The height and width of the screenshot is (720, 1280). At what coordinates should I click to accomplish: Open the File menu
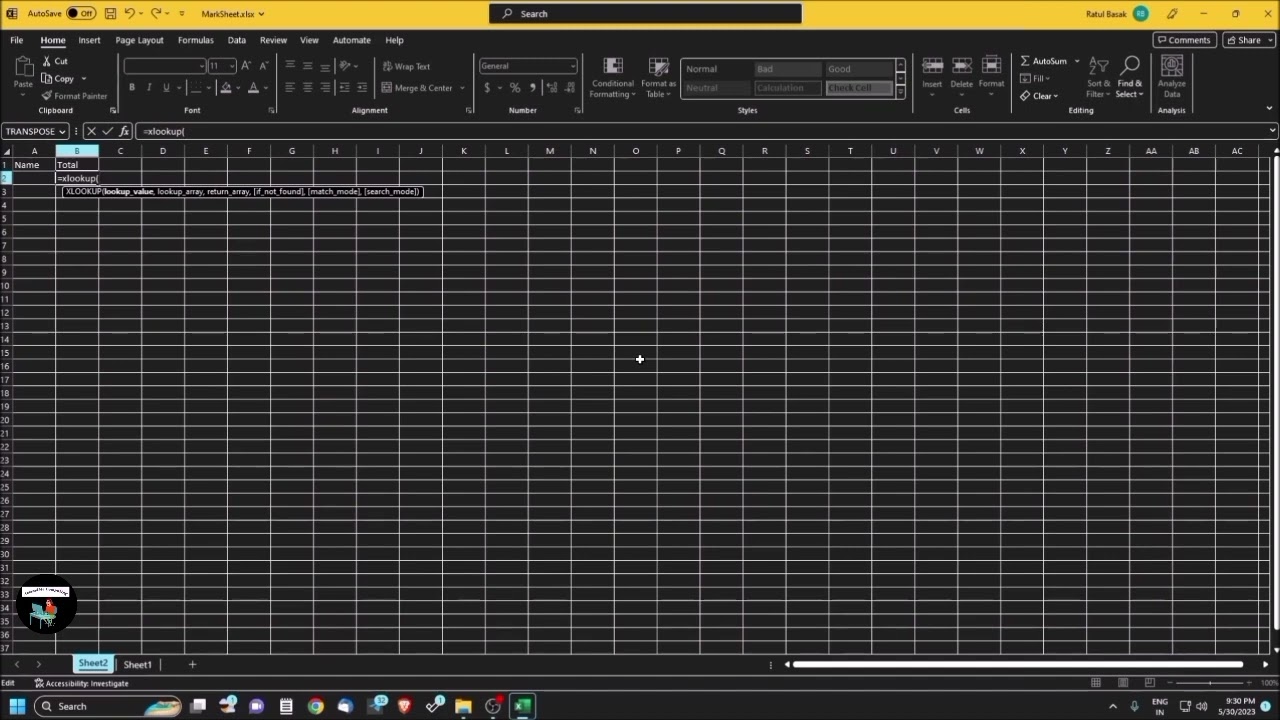(17, 40)
